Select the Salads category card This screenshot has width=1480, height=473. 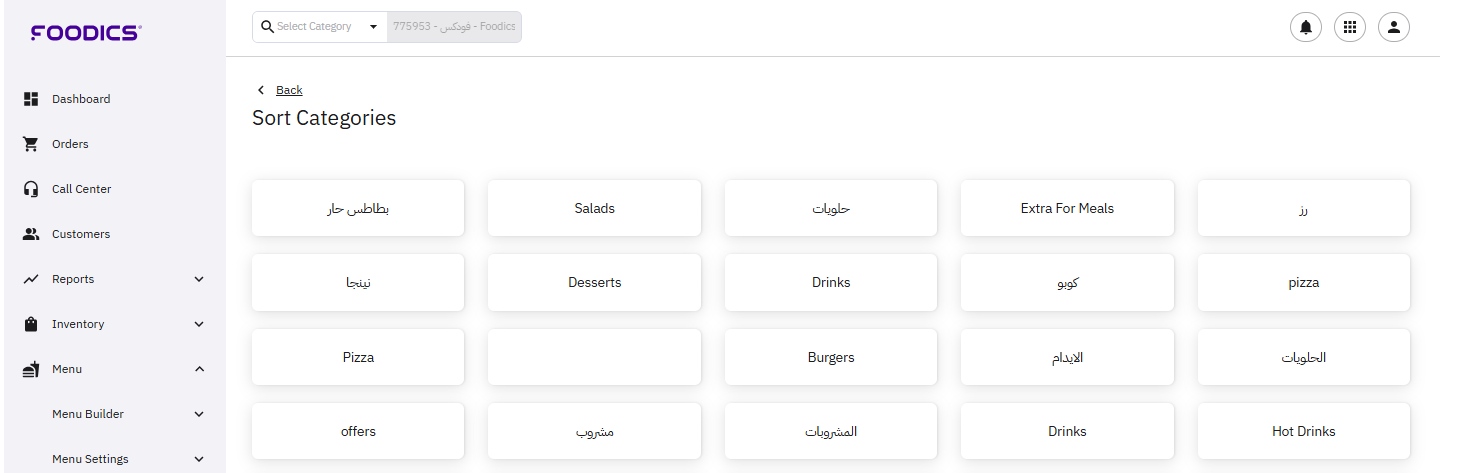(594, 208)
